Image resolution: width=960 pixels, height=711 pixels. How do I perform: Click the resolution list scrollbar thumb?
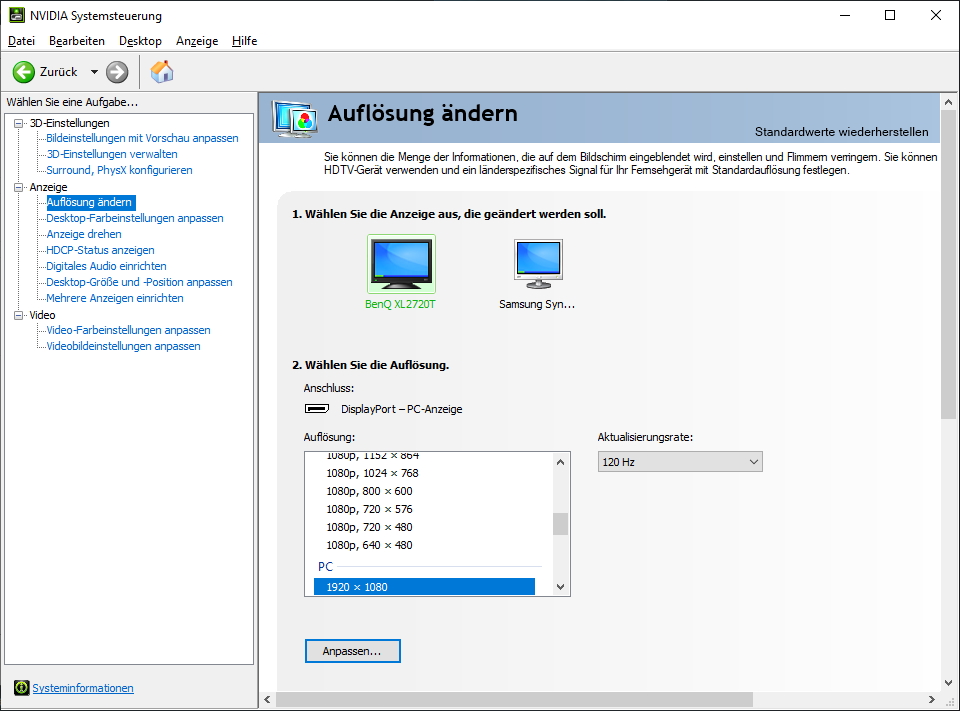pos(560,524)
